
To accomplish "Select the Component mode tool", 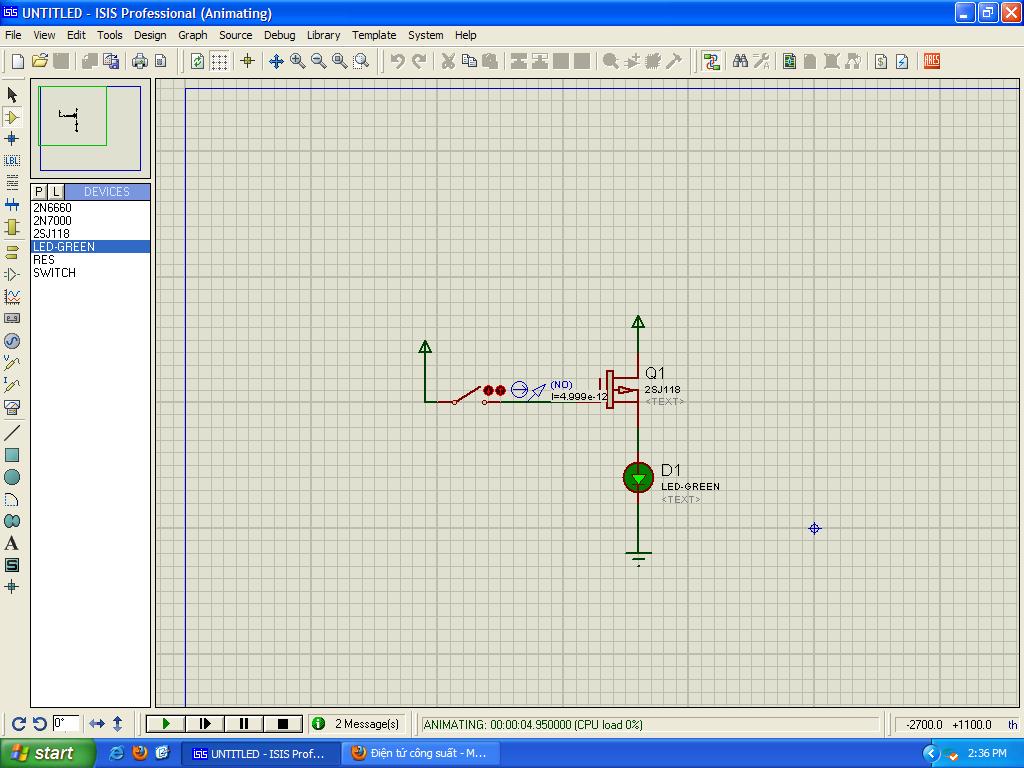I will point(12,117).
